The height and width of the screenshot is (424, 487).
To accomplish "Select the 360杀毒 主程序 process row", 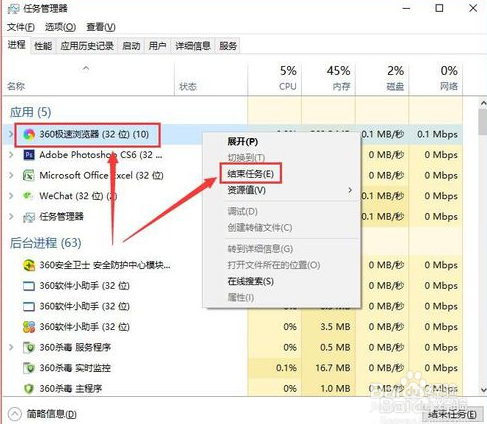I will point(233,389).
